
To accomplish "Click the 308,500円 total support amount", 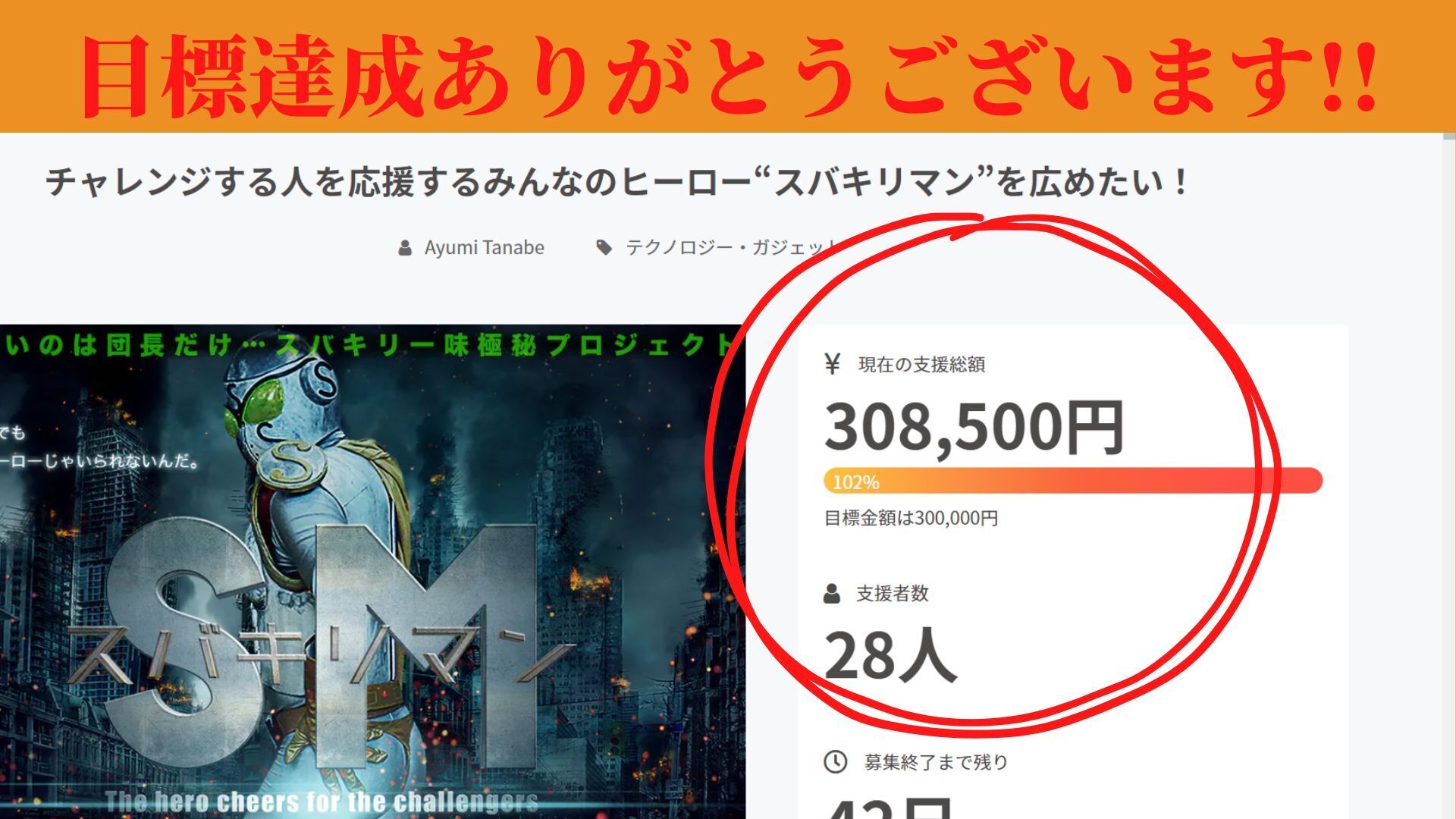I will tap(974, 427).
